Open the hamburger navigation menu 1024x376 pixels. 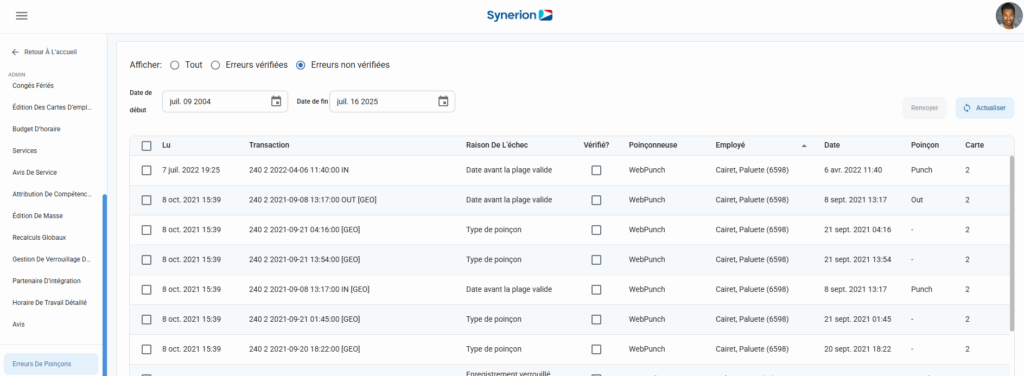tap(22, 16)
